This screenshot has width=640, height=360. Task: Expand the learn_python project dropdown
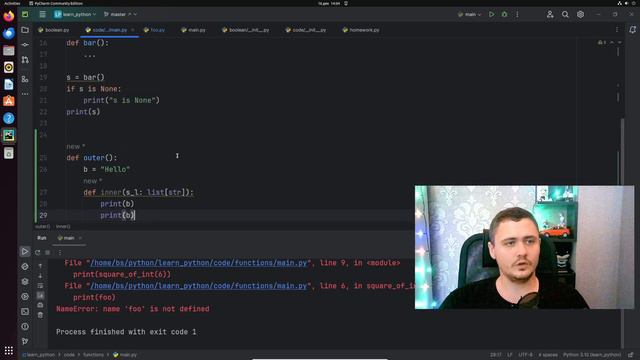75,14
